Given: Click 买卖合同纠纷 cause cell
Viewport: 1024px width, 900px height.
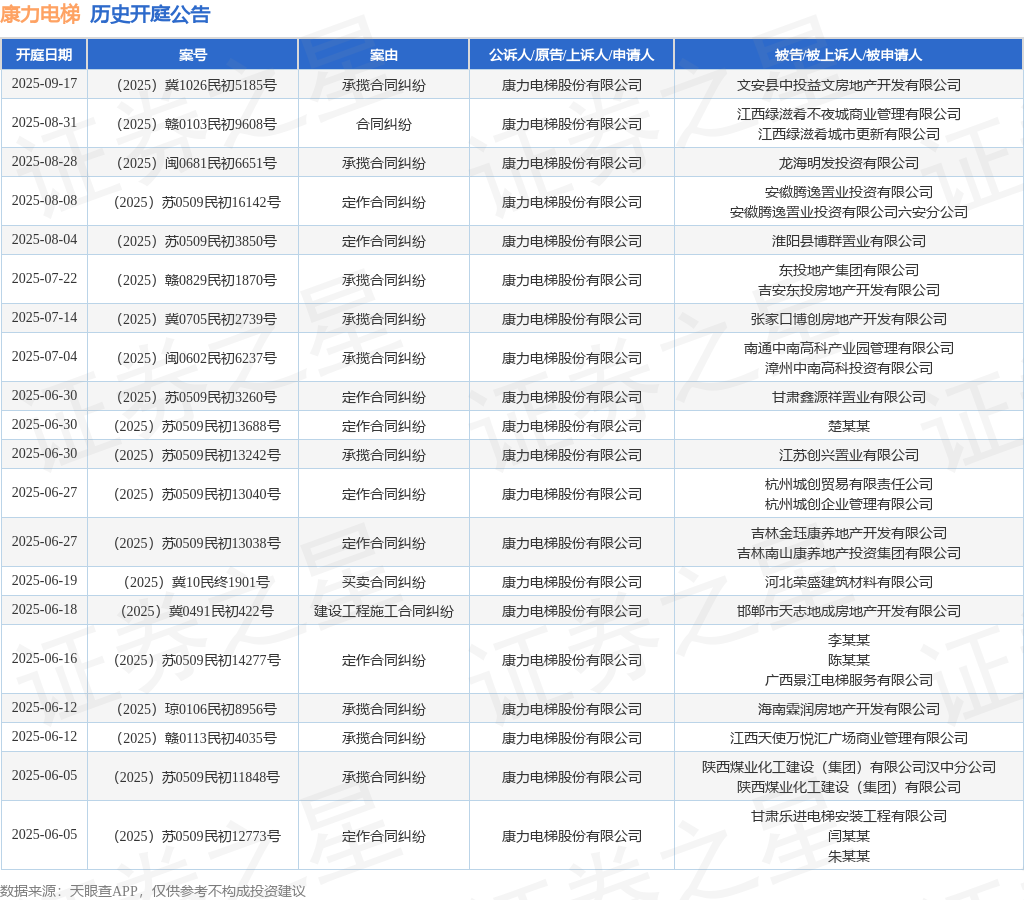Looking at the screenshot, I should click(383, 583).
